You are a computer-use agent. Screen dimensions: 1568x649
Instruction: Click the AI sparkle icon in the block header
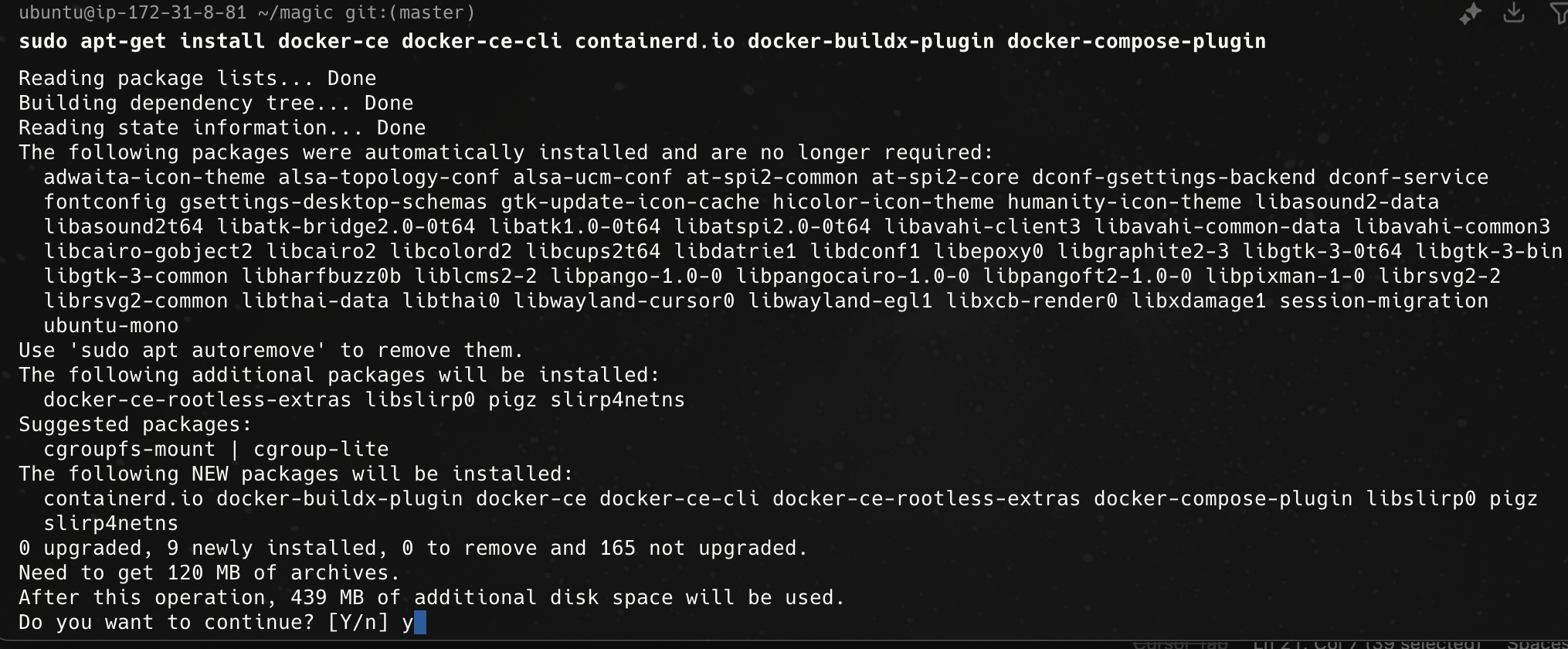tap(1470, 13)
